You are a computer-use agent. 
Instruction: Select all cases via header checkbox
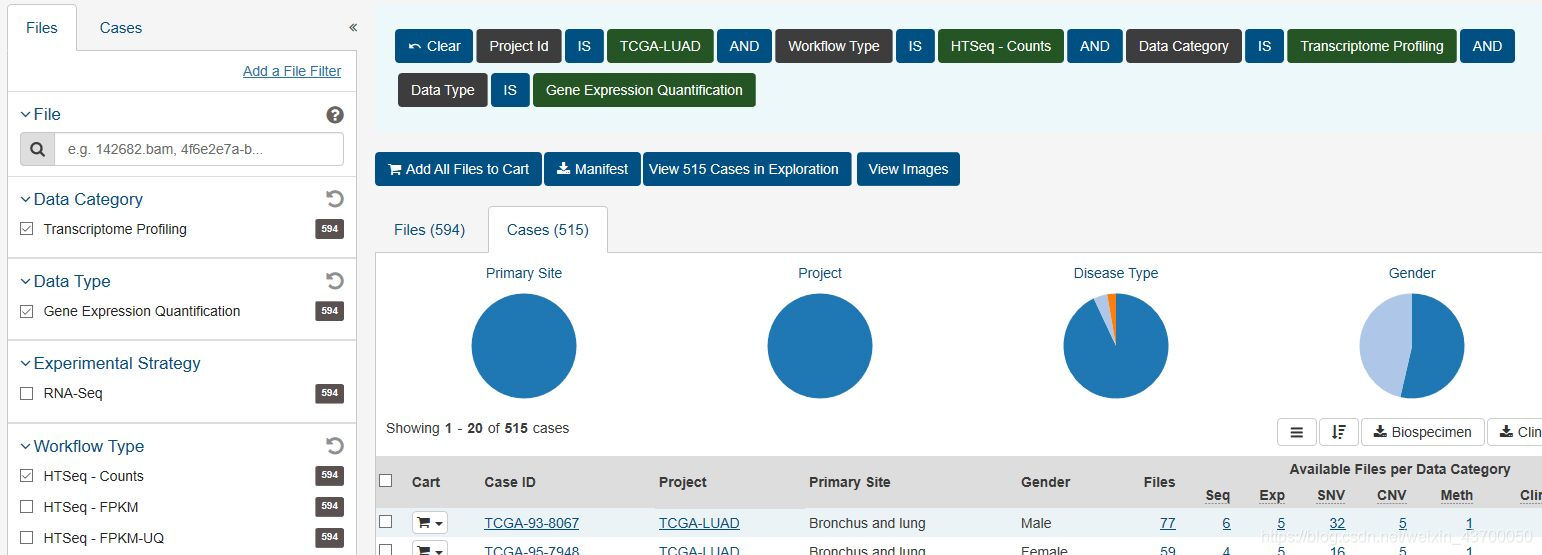pos(385,481)
